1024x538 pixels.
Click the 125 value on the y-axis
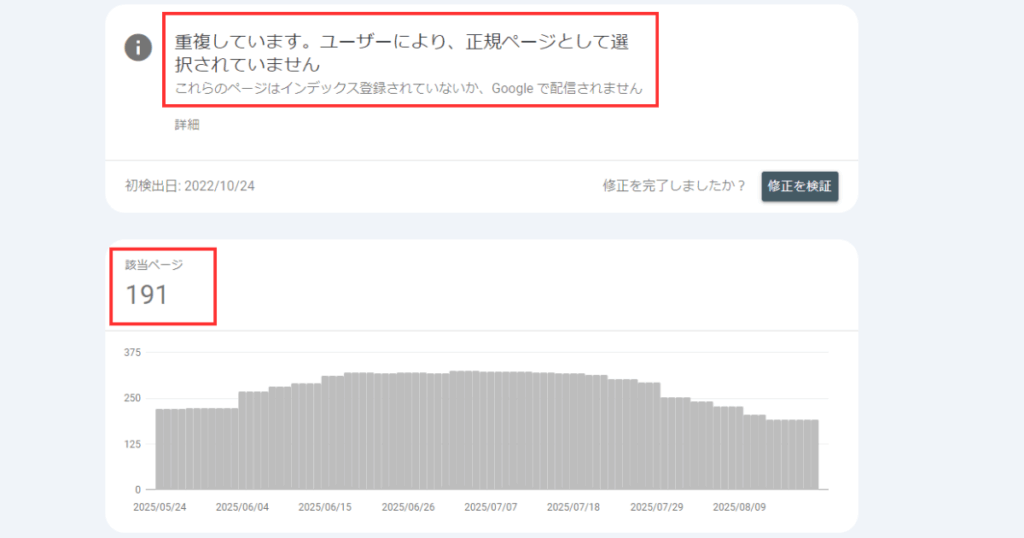click(133, 444)
